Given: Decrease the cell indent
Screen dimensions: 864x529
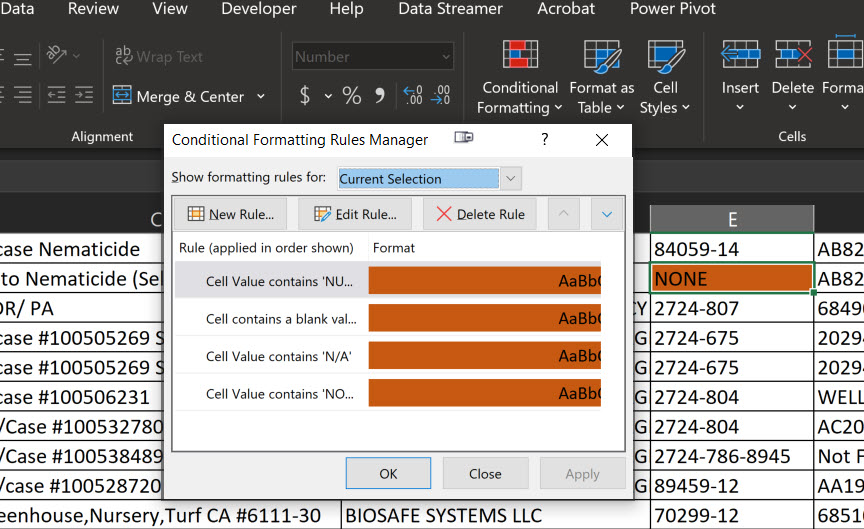Looking at the screenshot, I should (56, 95).
